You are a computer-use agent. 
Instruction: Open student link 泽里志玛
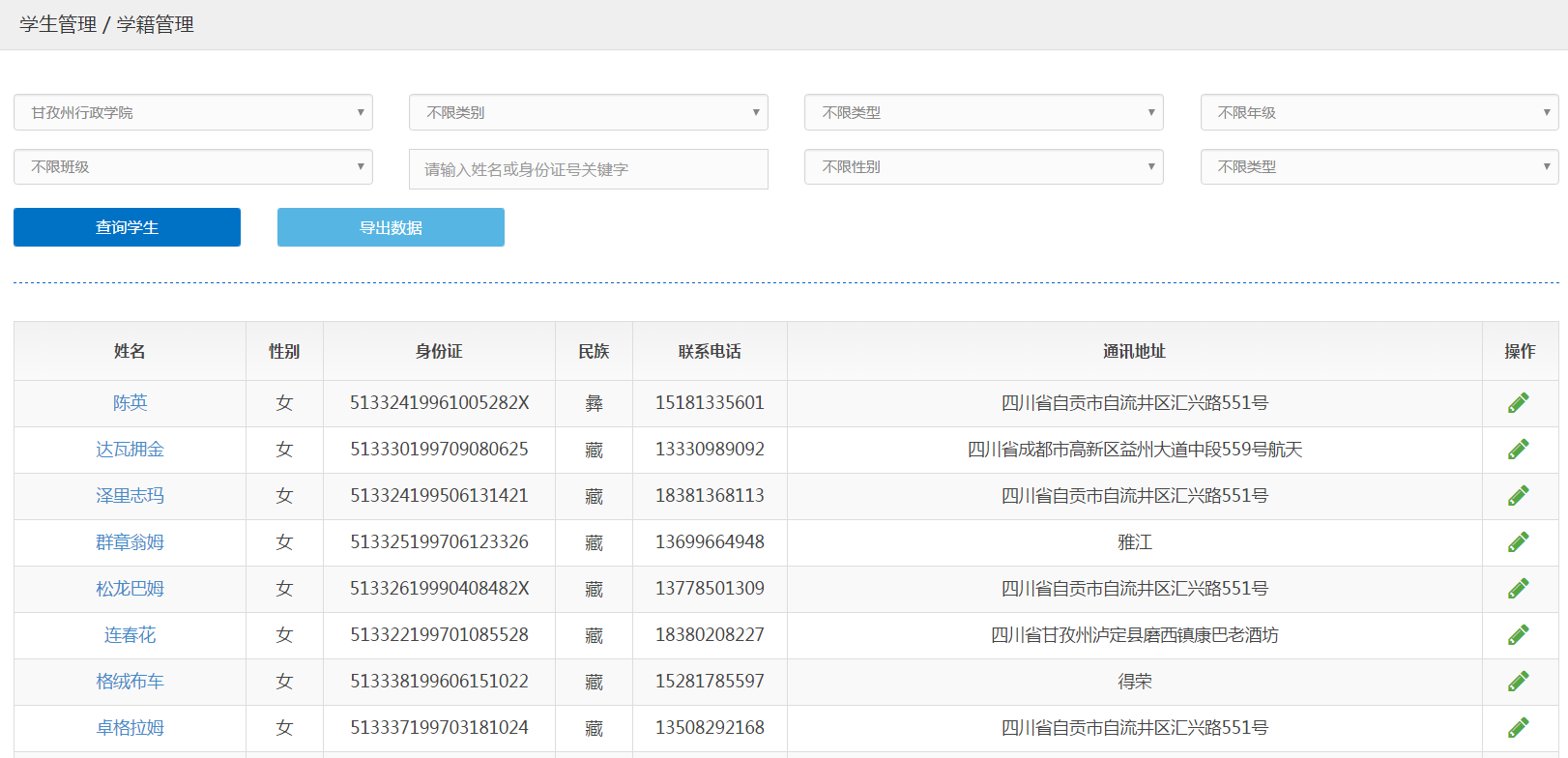tap(131, 496)
